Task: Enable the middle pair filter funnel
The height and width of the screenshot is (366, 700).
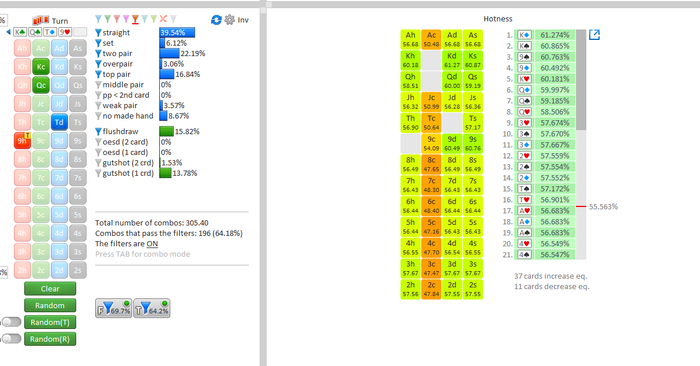Action: click(x=98, y=85)
